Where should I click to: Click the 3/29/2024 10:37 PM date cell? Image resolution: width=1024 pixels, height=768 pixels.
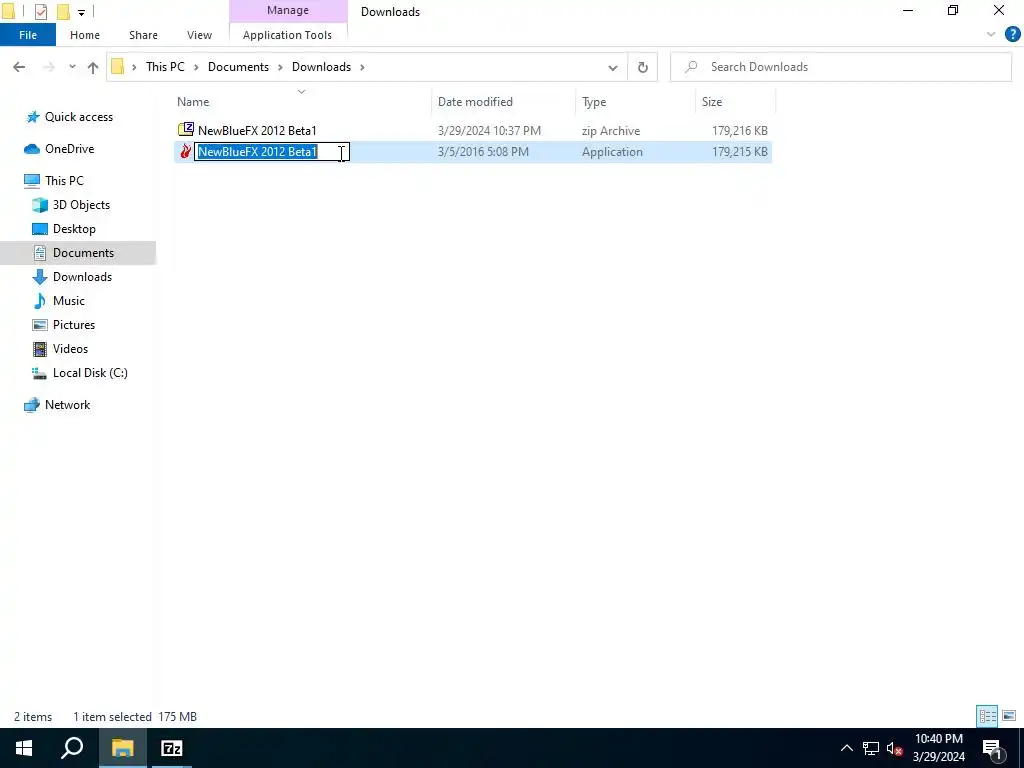[x=489, y=131]
